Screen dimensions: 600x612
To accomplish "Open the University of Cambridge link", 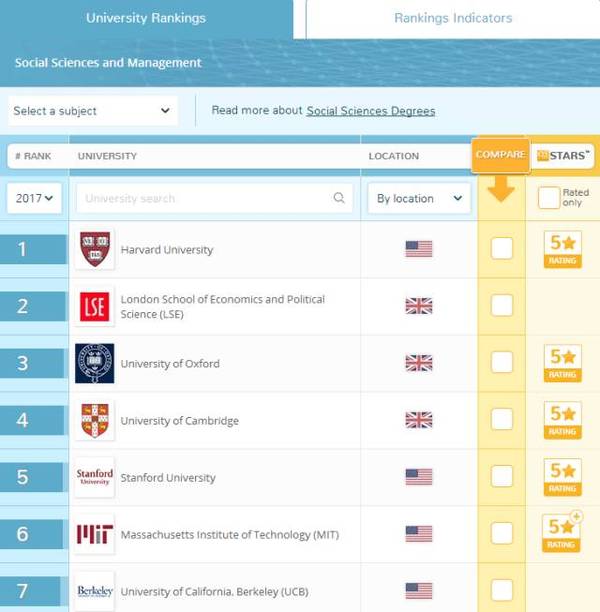I will click(180, 421).
